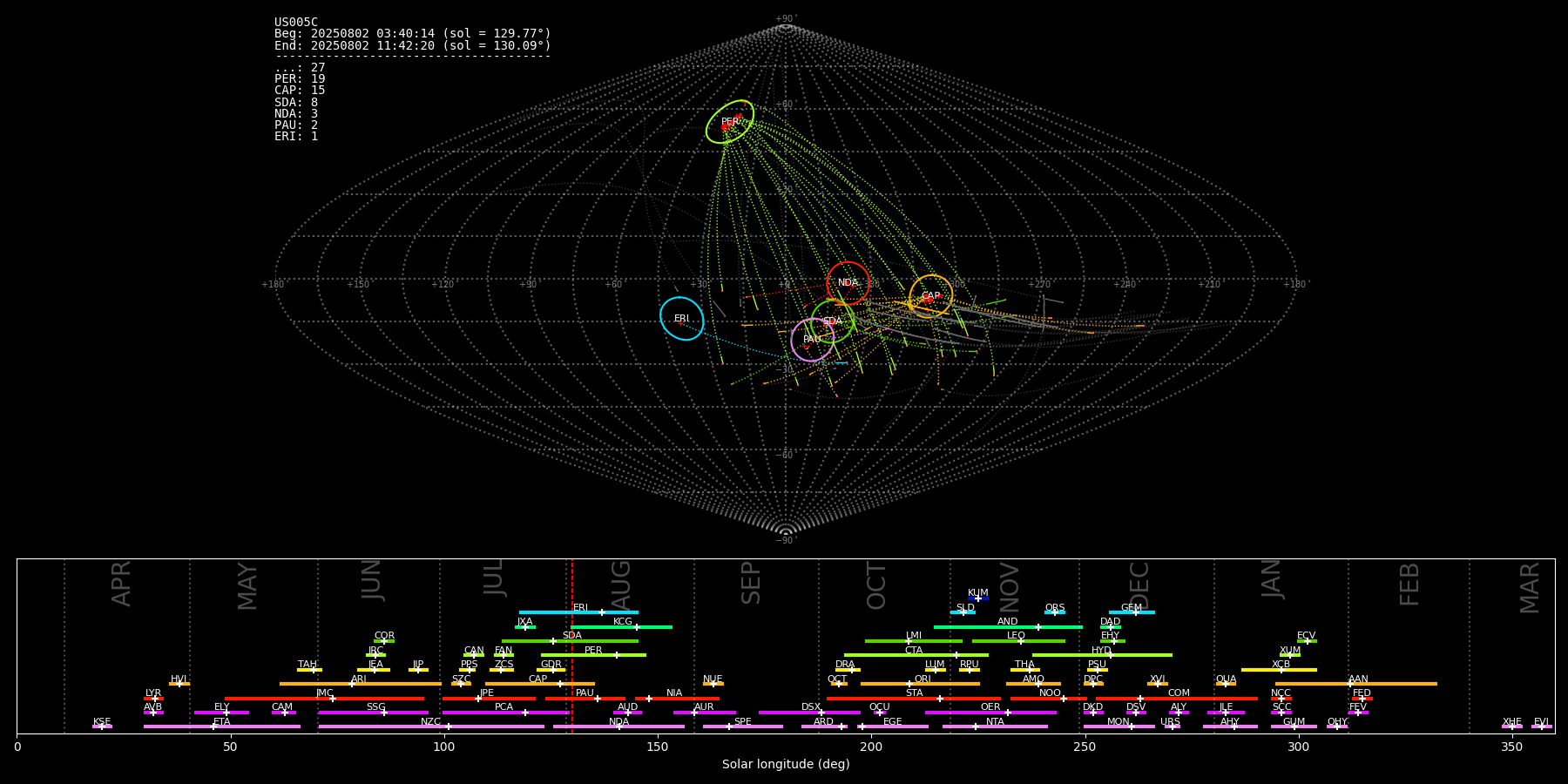Select the JMC shower label on timeline
The image size is (1568, 784).
(x=324, y=693)
